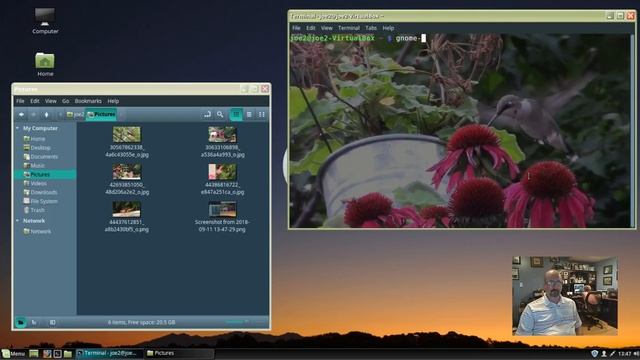Image resolution: width=640 pixels, height=360 pixels.
Task: Open Edit menu in Pictures window
Action: tap(35, 101)
